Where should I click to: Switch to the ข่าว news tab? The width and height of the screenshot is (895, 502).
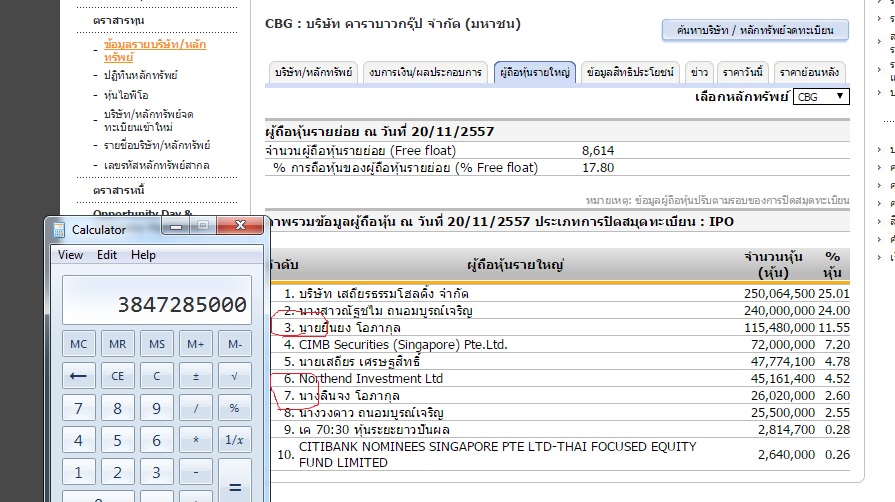[699, 73]
